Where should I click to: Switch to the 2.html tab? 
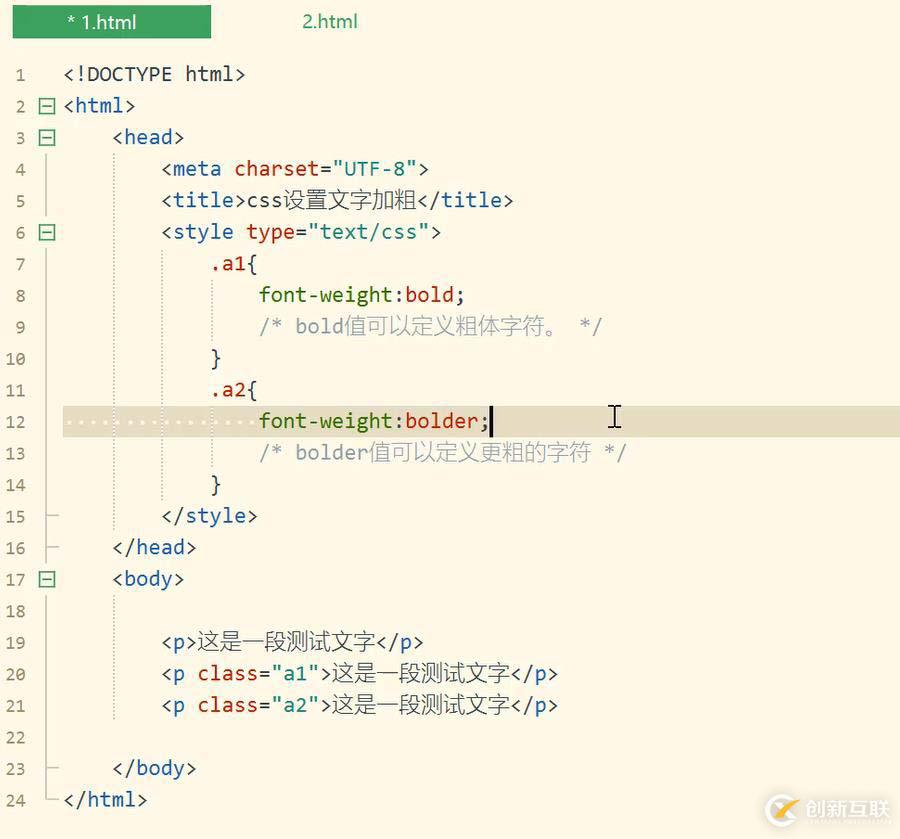pos(328,21)
